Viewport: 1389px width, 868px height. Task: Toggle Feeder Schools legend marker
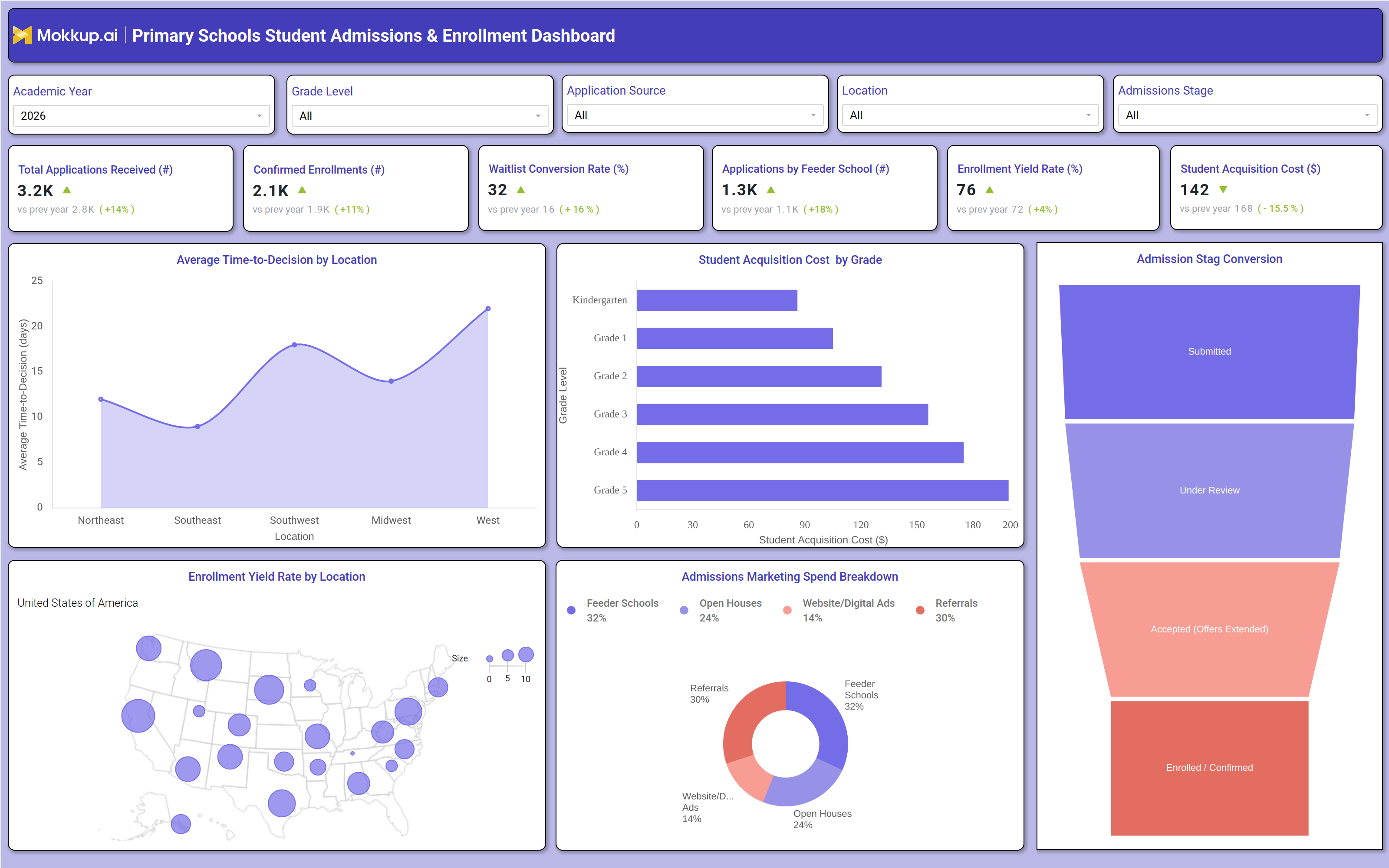click(571, 610)
